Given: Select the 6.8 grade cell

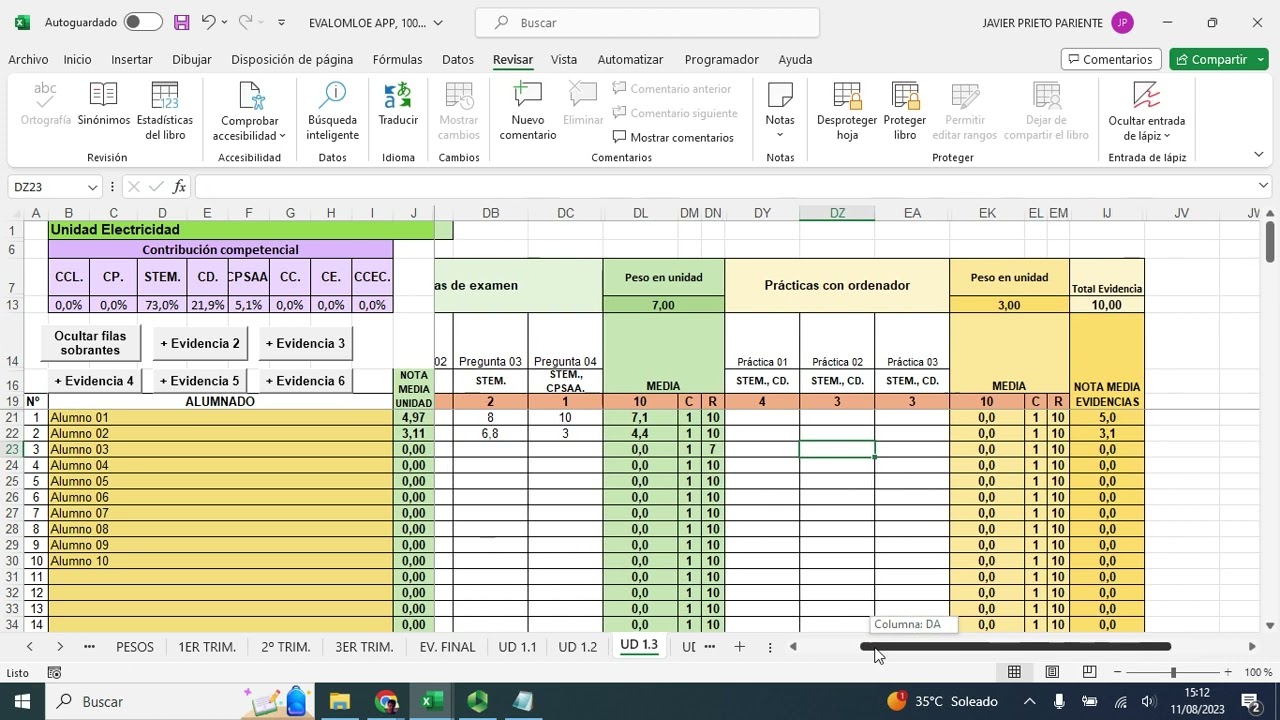Looking at the screenshot, I should [x=490, y=433].
